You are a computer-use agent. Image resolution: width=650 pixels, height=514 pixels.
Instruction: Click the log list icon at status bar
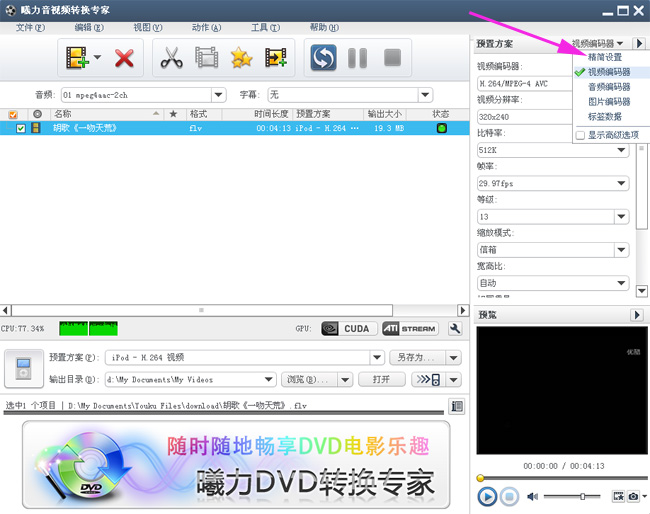click(457, 406)
